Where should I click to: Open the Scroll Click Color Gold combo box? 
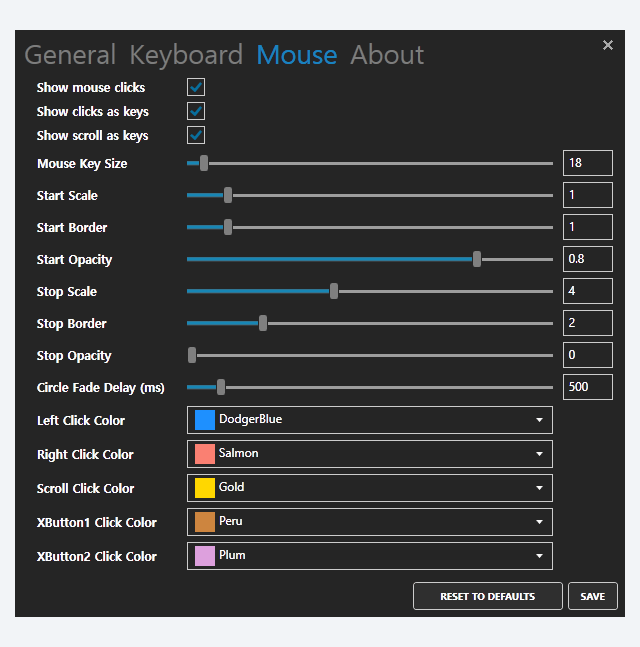click(x=370, y=488)
